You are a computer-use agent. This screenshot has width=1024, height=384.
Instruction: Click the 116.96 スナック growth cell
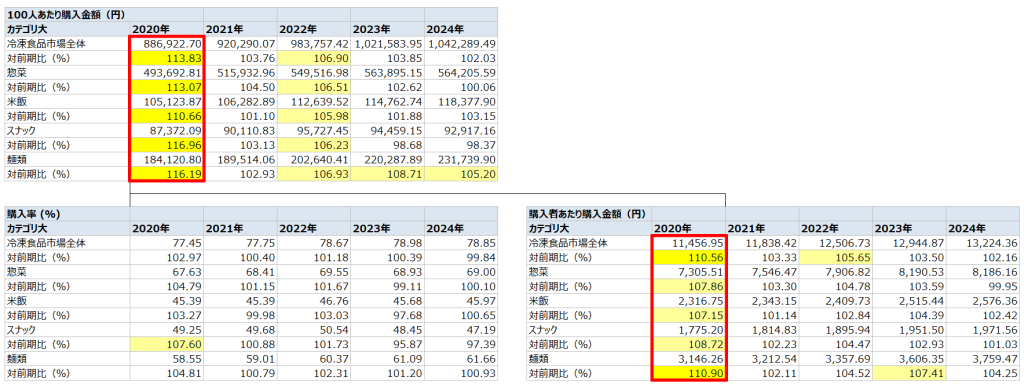(167, 145)
